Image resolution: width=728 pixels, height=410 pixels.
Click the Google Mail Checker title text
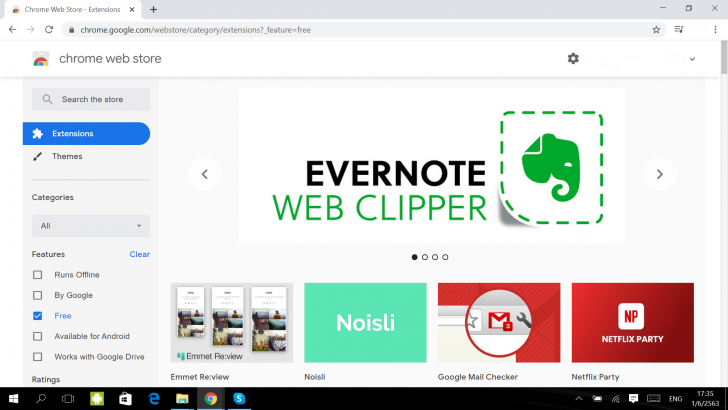coord(478,377)
